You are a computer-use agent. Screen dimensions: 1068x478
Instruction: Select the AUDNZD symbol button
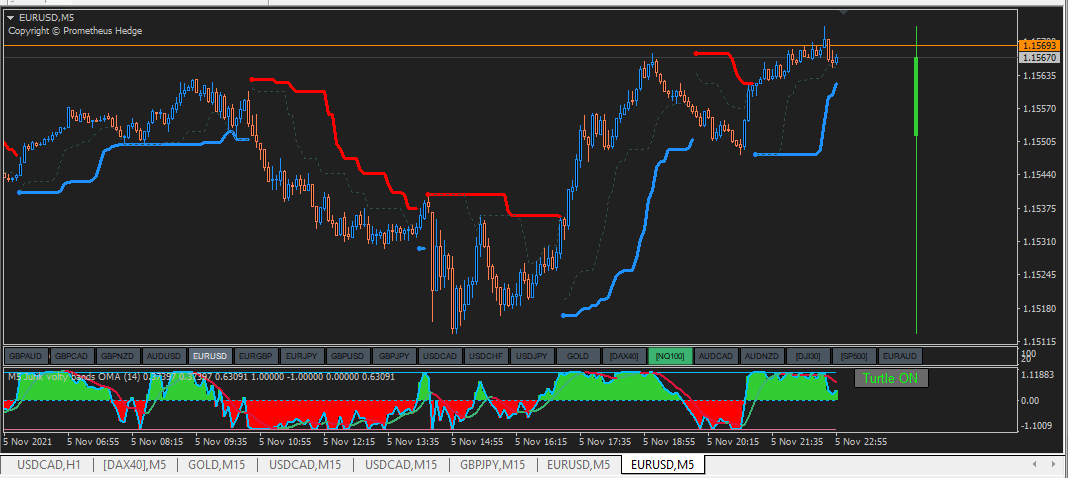tap(761, 356)
